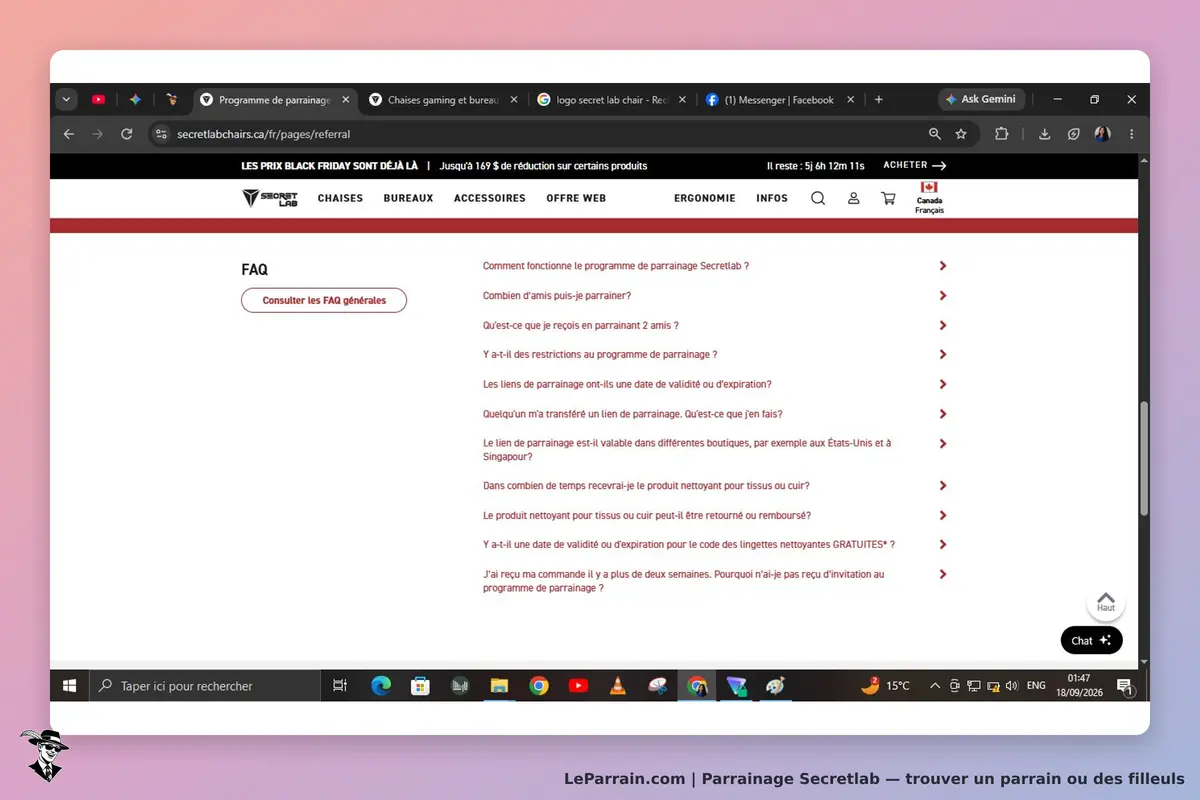
Task: Expand Comment fonctionne le programme de parrainage question
Action: click(x=714, y=266)
